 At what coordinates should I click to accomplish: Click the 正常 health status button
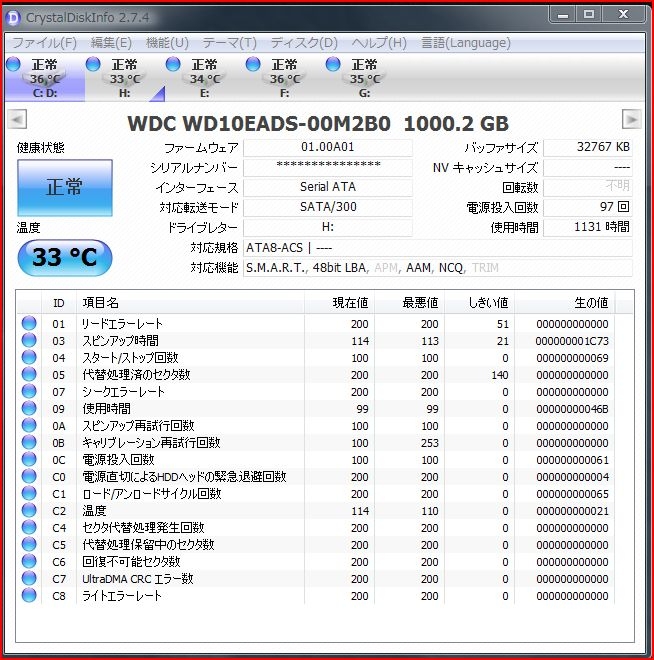(x=65, y=188)
